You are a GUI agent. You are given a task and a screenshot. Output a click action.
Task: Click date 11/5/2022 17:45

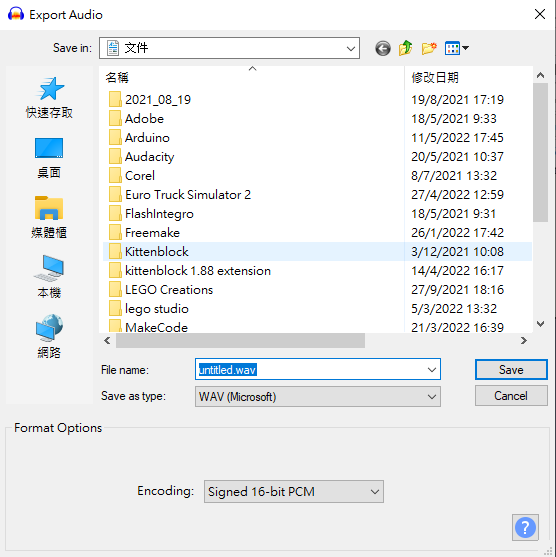click(457, 137)
